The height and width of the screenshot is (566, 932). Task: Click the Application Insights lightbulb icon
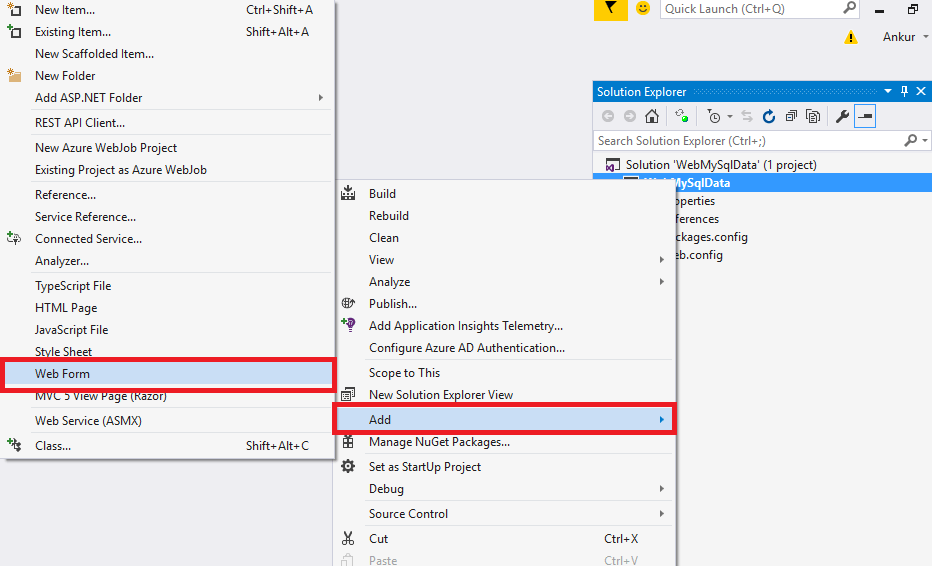[x=348, y=325]
